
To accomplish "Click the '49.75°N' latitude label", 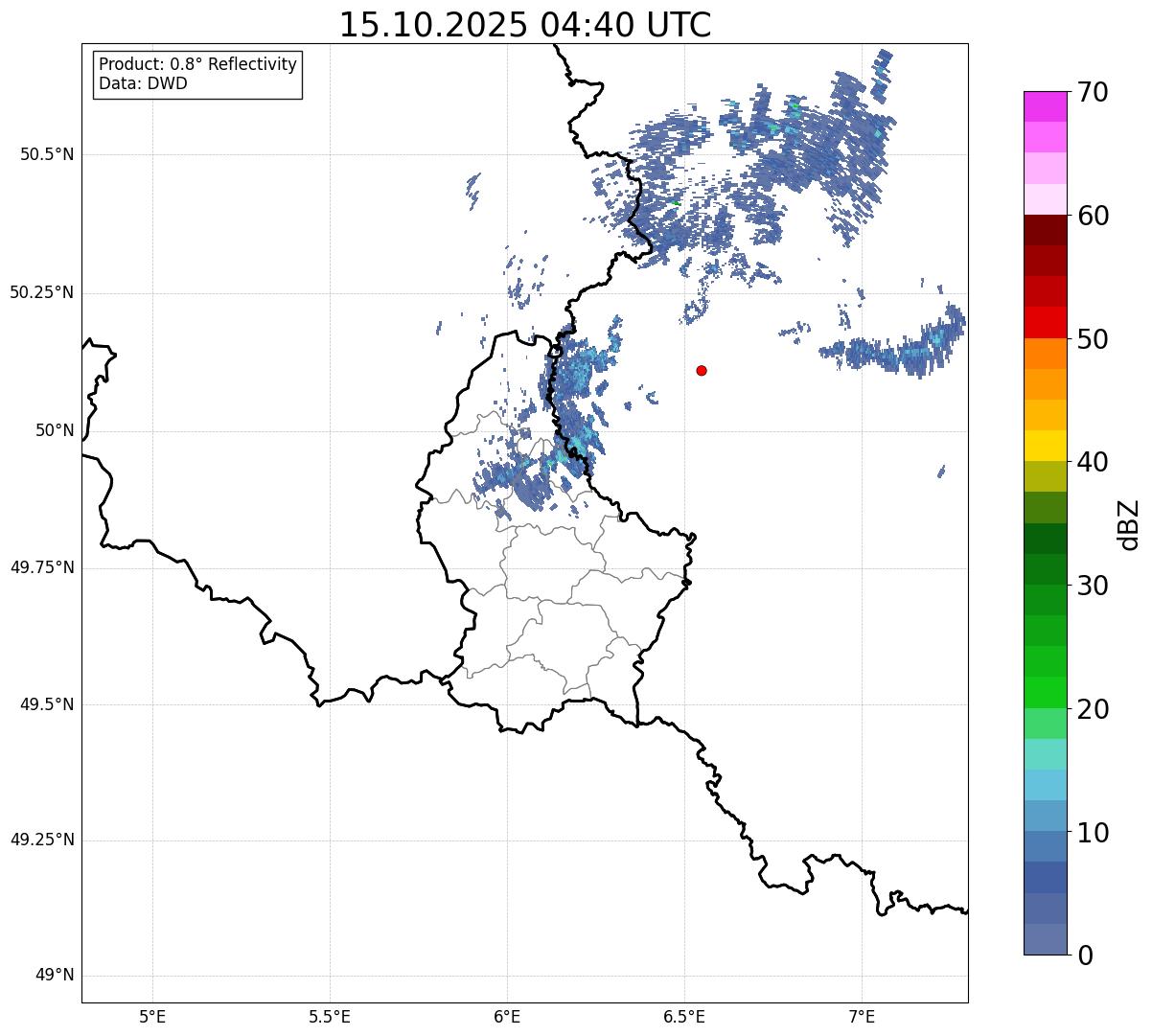I will point(41,567).
